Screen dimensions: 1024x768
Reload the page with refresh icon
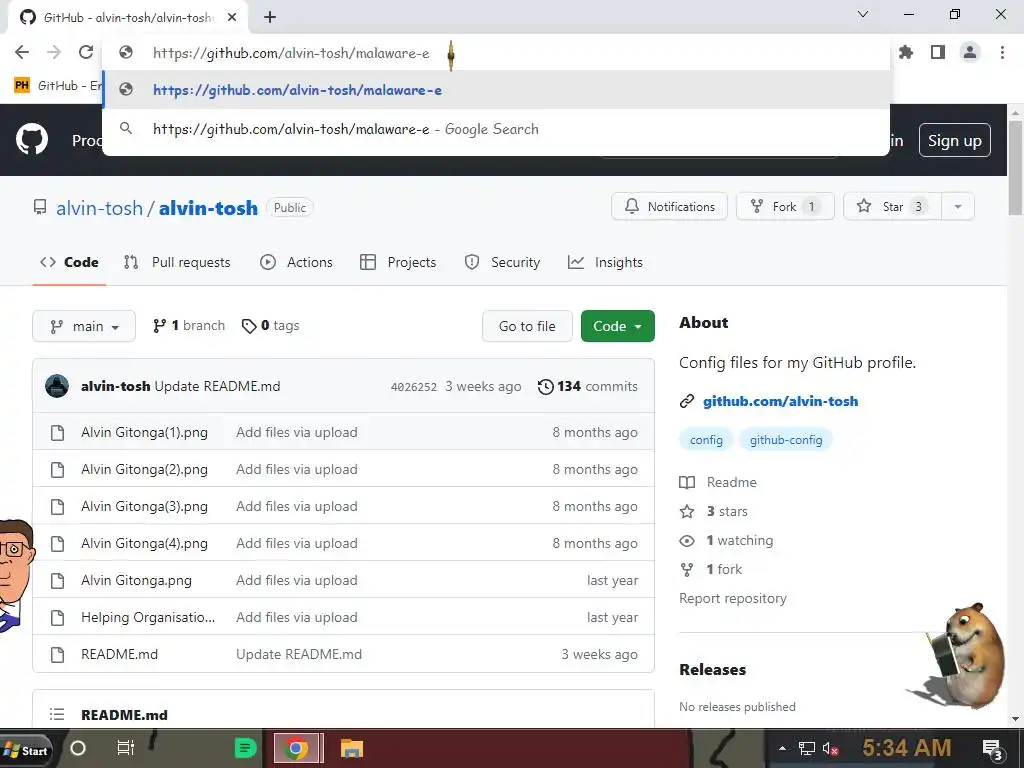(86, 52)
